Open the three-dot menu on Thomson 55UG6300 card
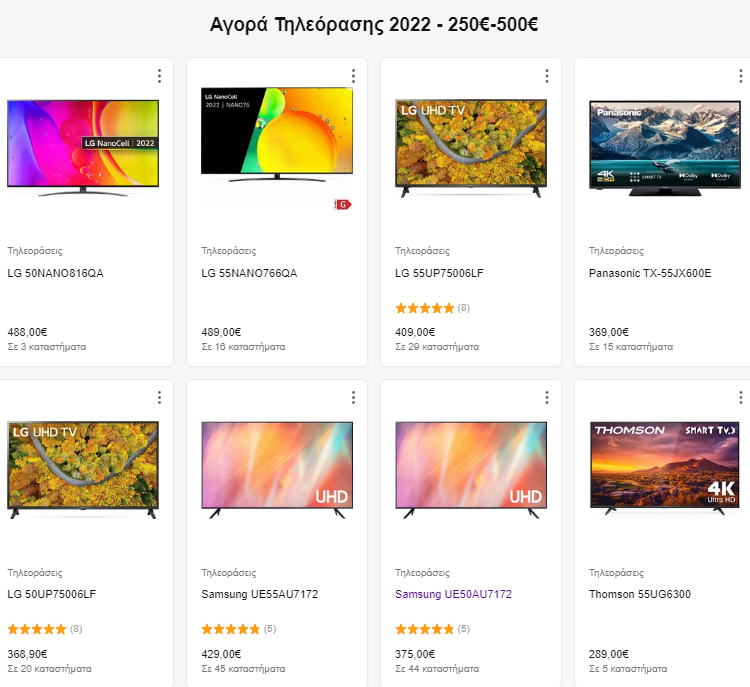The width and height of the screenshot is (750, 687). tap(740, 397)
